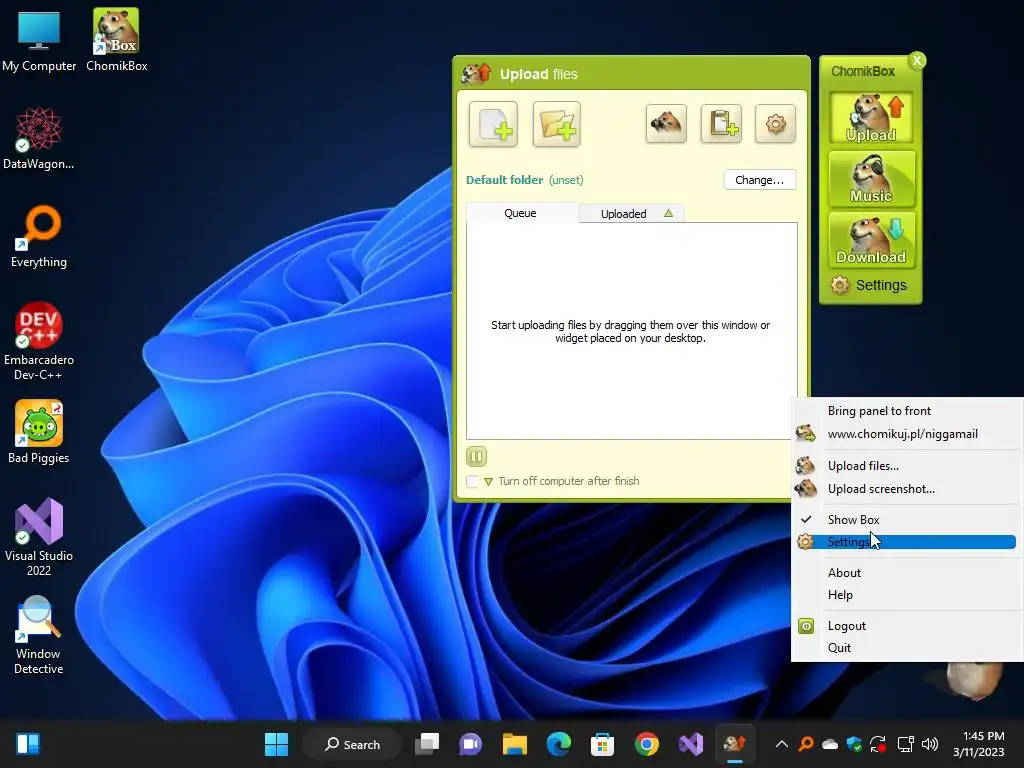Select the Everything desktop shortcut

[39, 236]
